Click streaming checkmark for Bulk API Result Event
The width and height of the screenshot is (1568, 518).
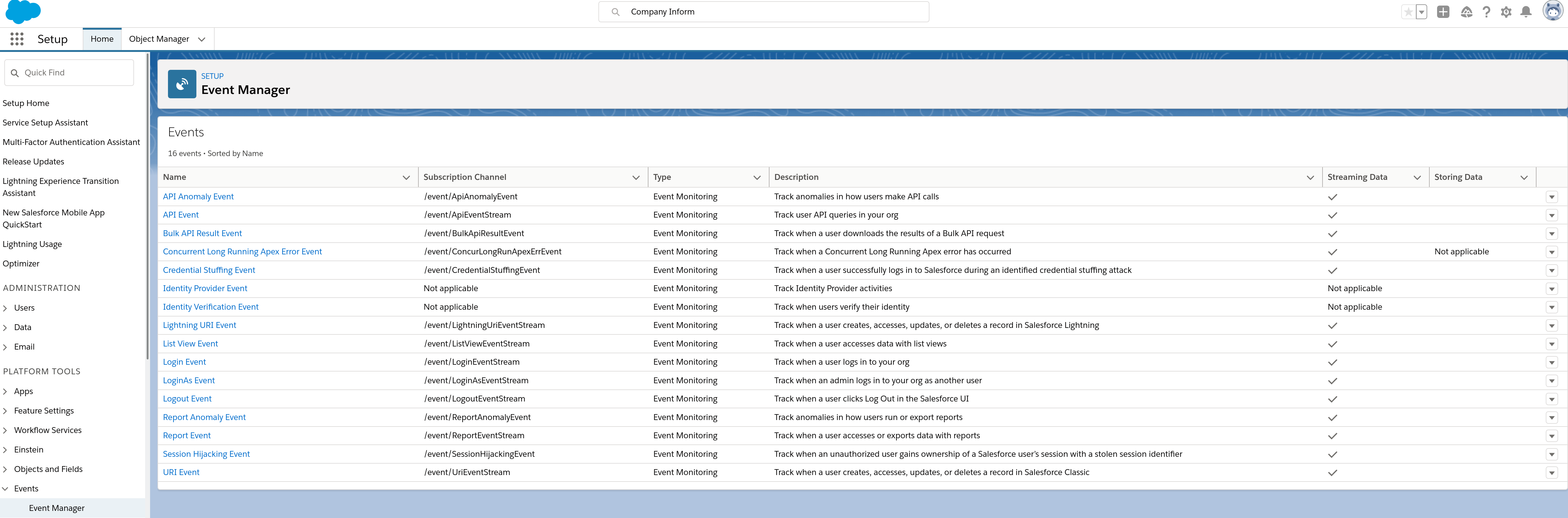point(1332,233)
